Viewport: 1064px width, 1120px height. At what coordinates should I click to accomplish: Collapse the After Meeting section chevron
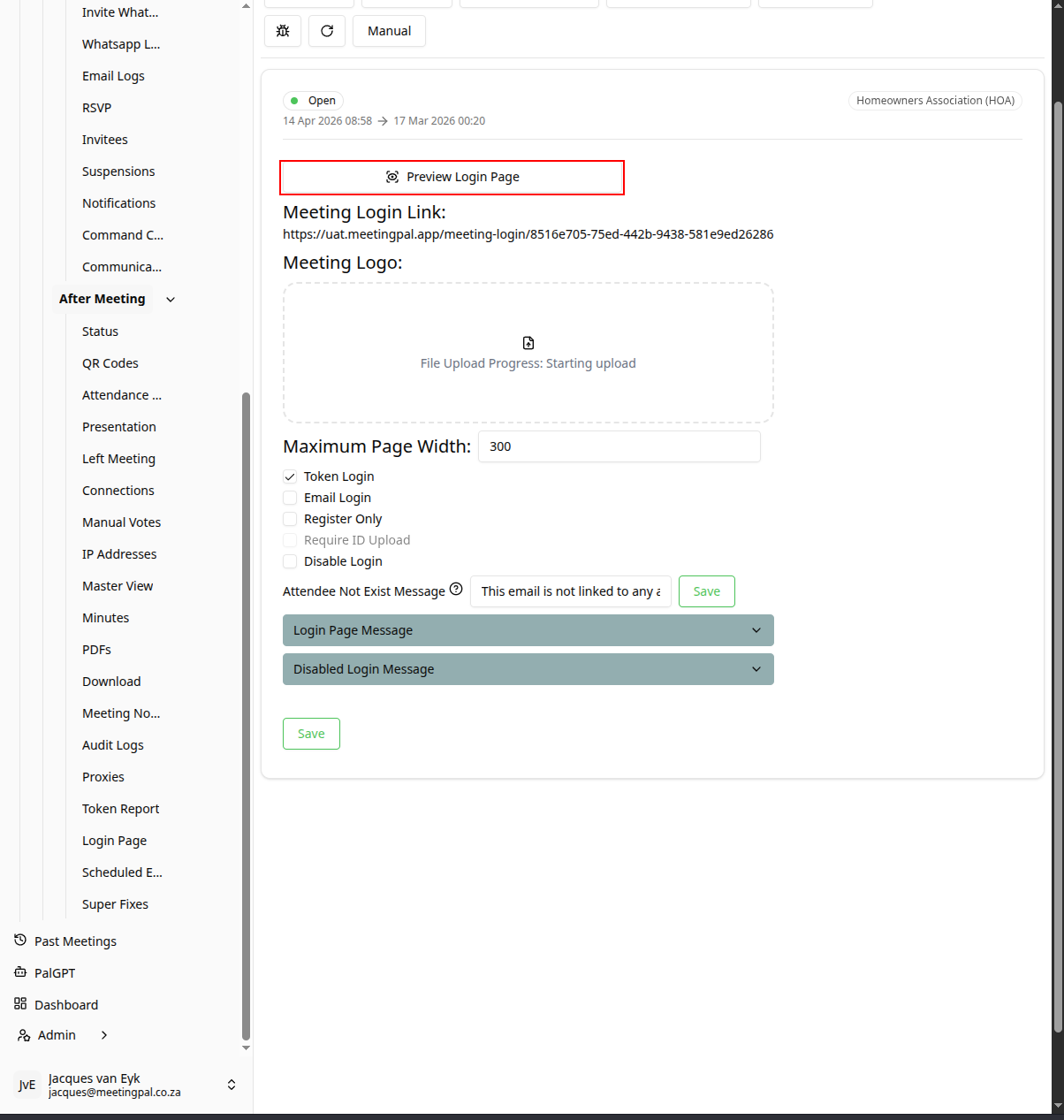(171, 300)
